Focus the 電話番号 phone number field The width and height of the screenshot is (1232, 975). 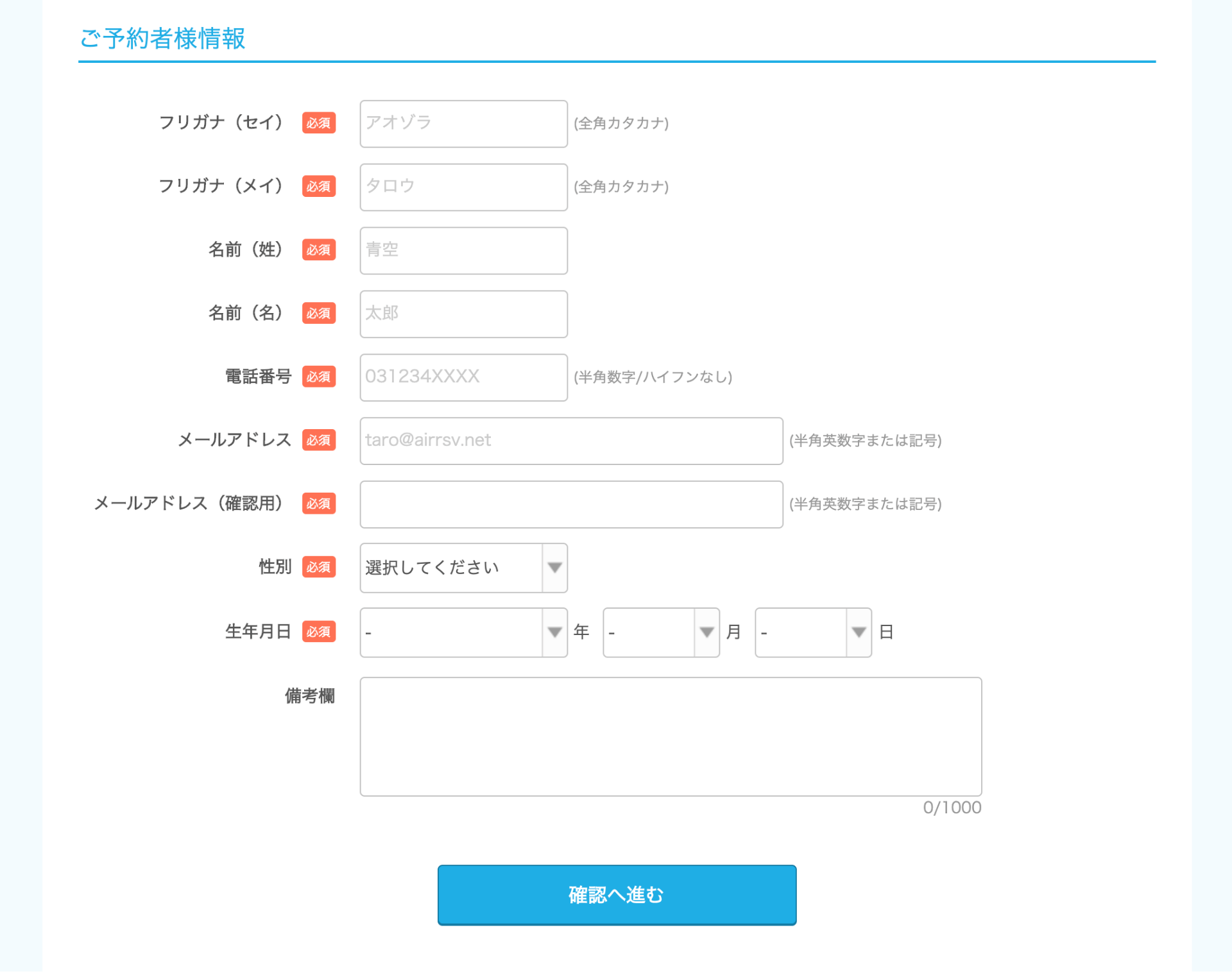[x=463, y=377]
